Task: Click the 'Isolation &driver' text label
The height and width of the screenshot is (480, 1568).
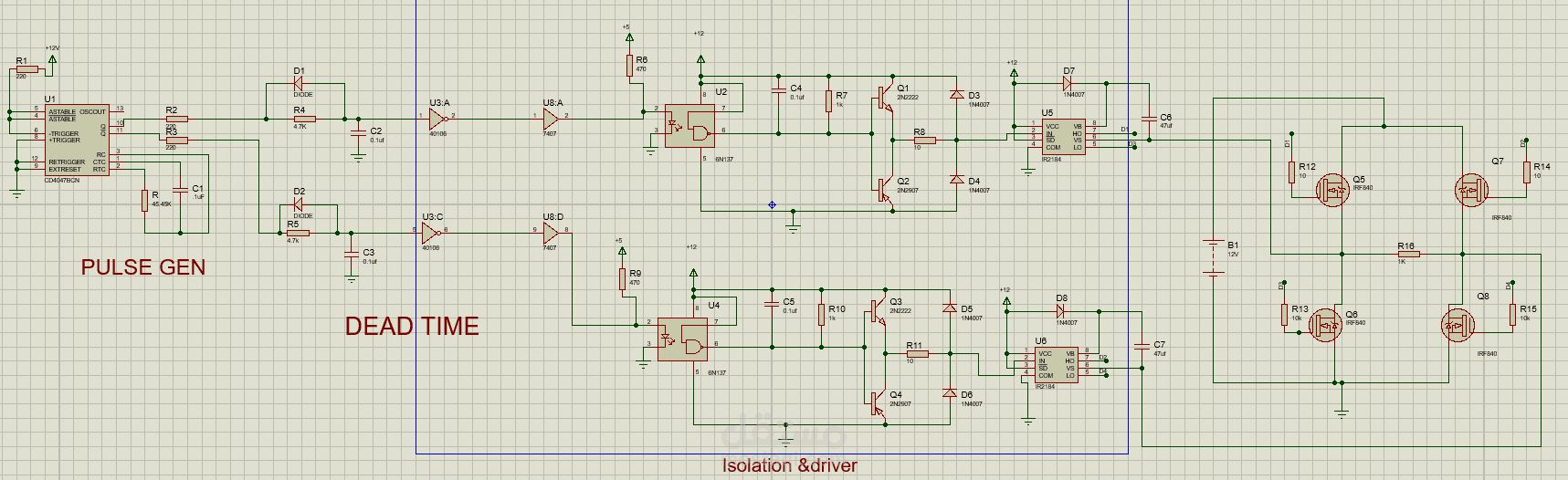Action: tap(790, 465)
